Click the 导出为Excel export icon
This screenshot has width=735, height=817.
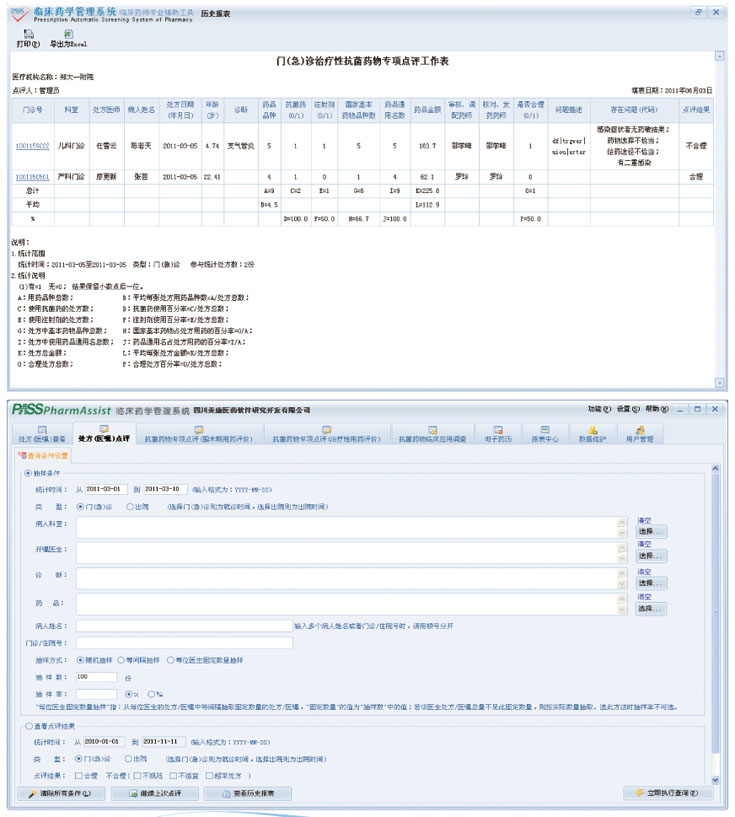68,34
